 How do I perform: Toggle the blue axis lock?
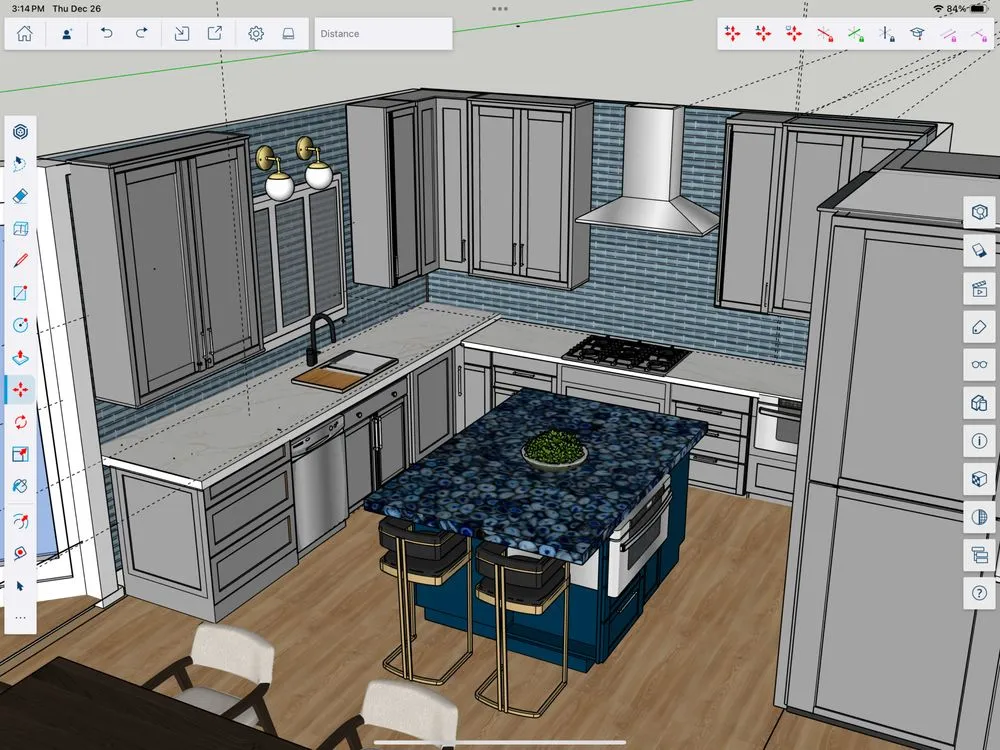point(886,34)
